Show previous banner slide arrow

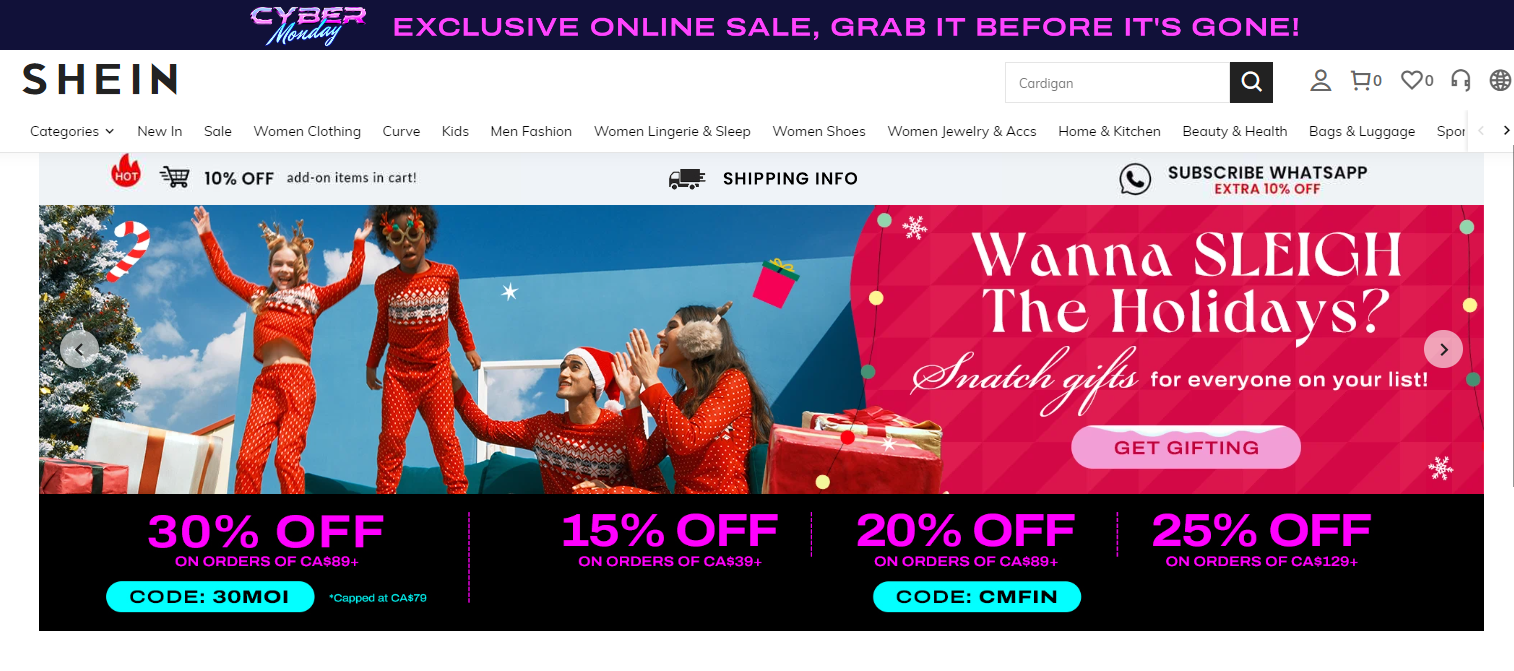point(79,349)
